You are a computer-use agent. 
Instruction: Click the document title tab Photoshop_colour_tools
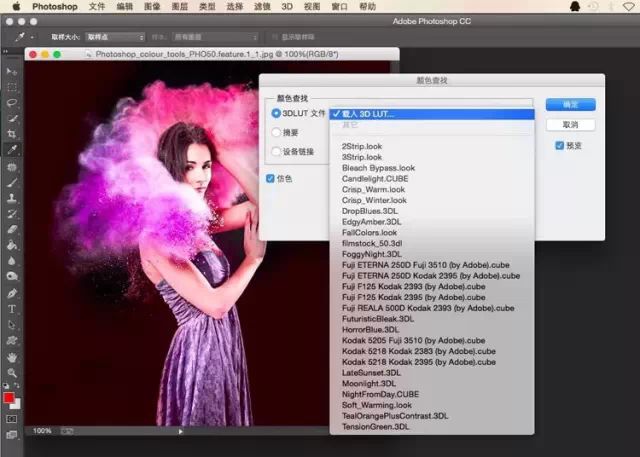pos(216,54)
